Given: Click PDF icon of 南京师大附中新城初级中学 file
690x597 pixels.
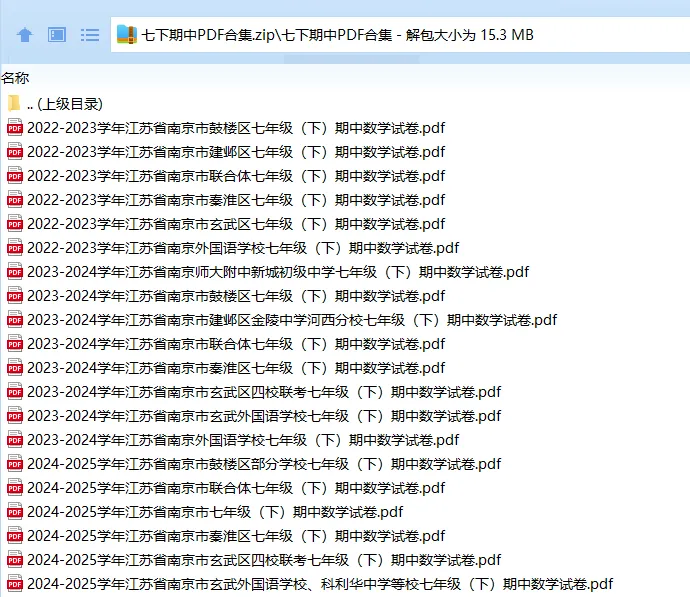Looking at the screenshot, I should [x=15, y=271].
